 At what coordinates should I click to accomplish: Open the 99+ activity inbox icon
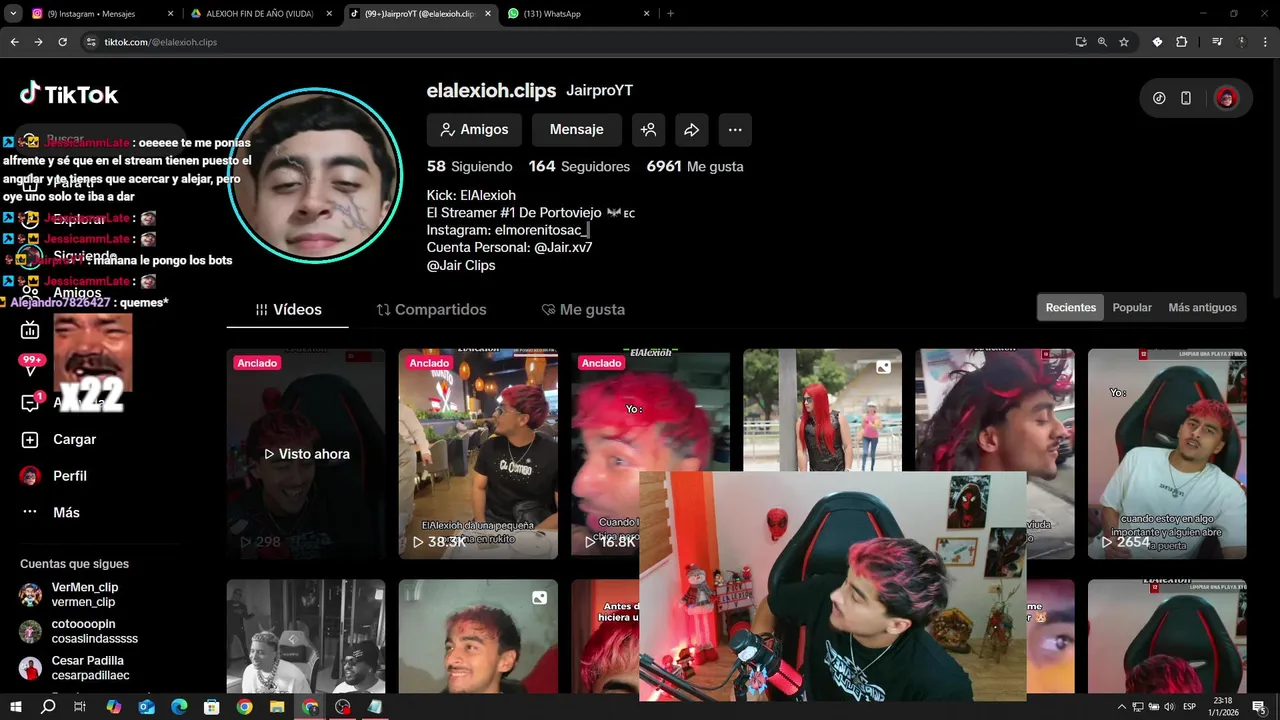pyautogui.click(x=31, y=366)
